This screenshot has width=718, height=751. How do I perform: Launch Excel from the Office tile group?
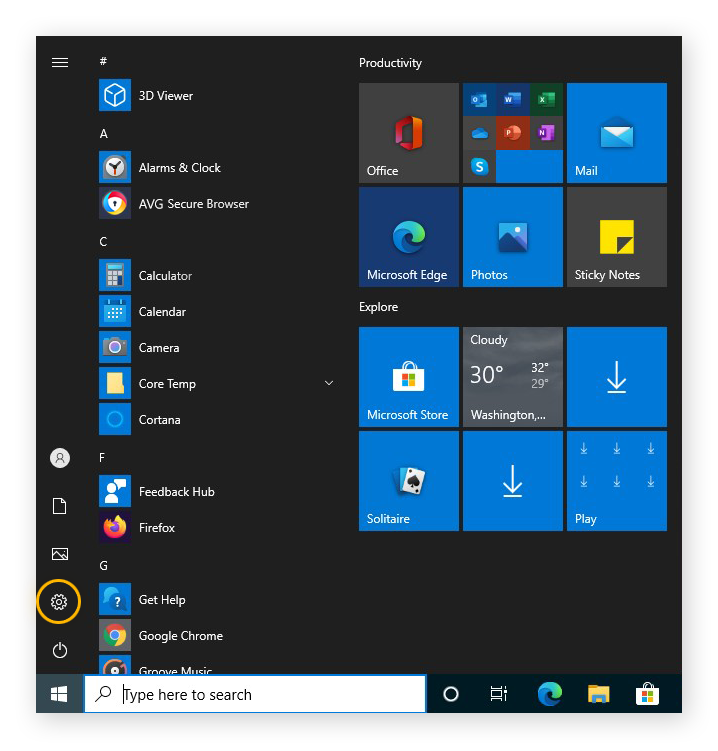point(546,100)
